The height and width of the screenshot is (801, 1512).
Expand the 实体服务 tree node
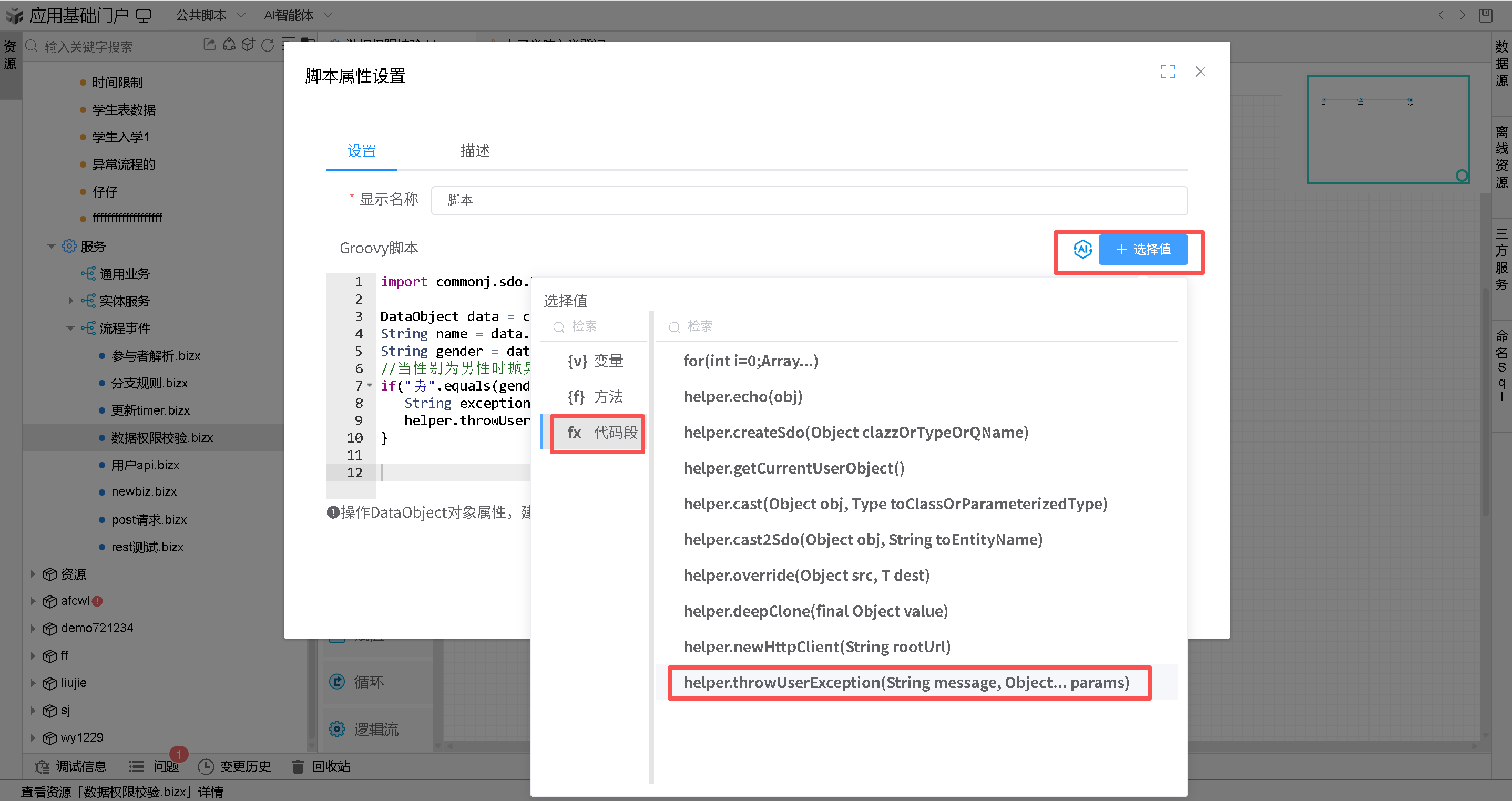pos(70,301)
